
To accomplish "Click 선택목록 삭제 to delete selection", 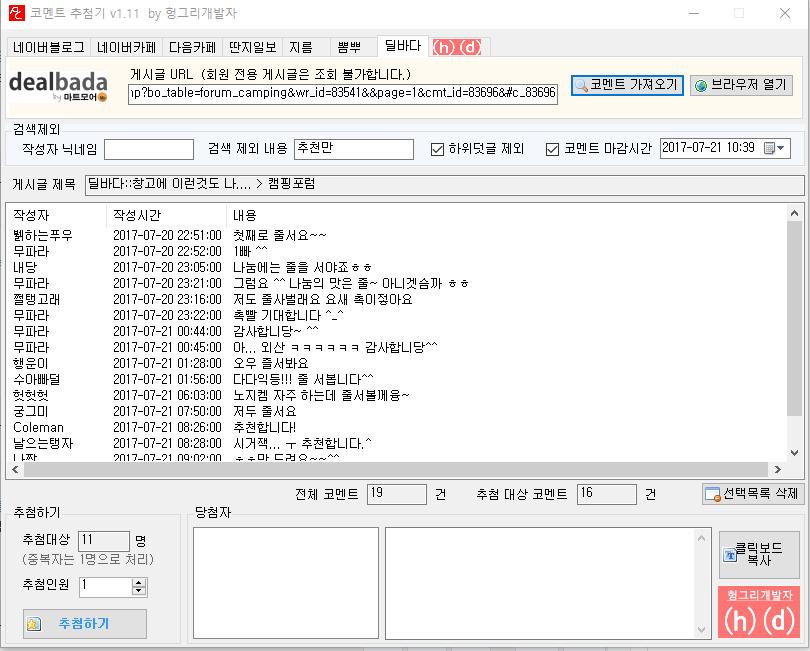I will click(752, 494).
